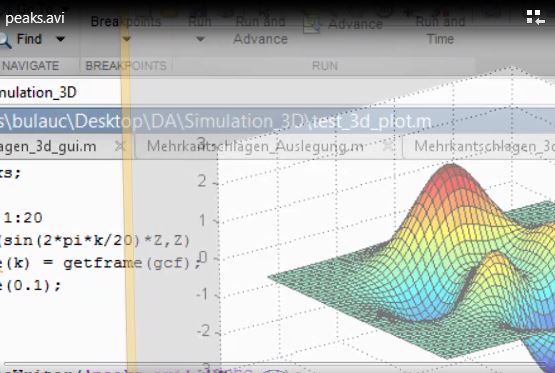Image resolution: width=555 pixels, height=373 pixels.
Task: Close the Mehrkantschlagen_Auslegung.m tab
Action: point(389,145)
